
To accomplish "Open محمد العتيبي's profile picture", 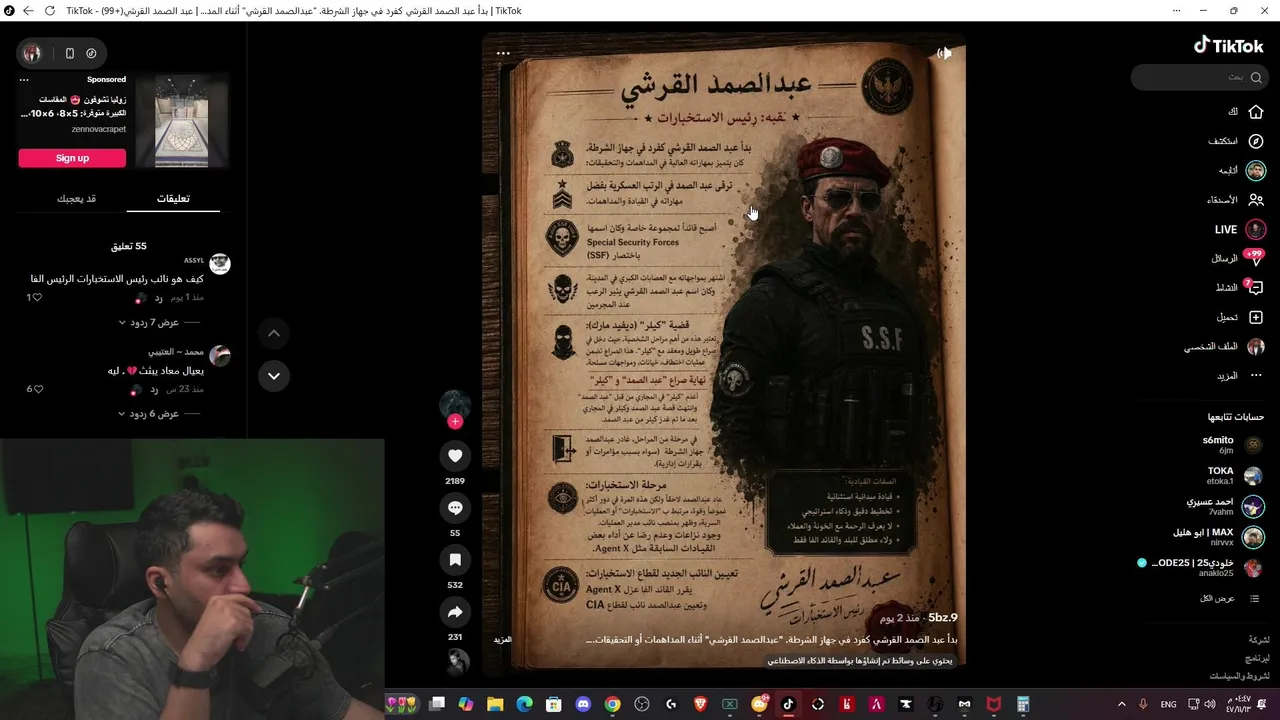I will pyautogui.click(x=220, y=356).
